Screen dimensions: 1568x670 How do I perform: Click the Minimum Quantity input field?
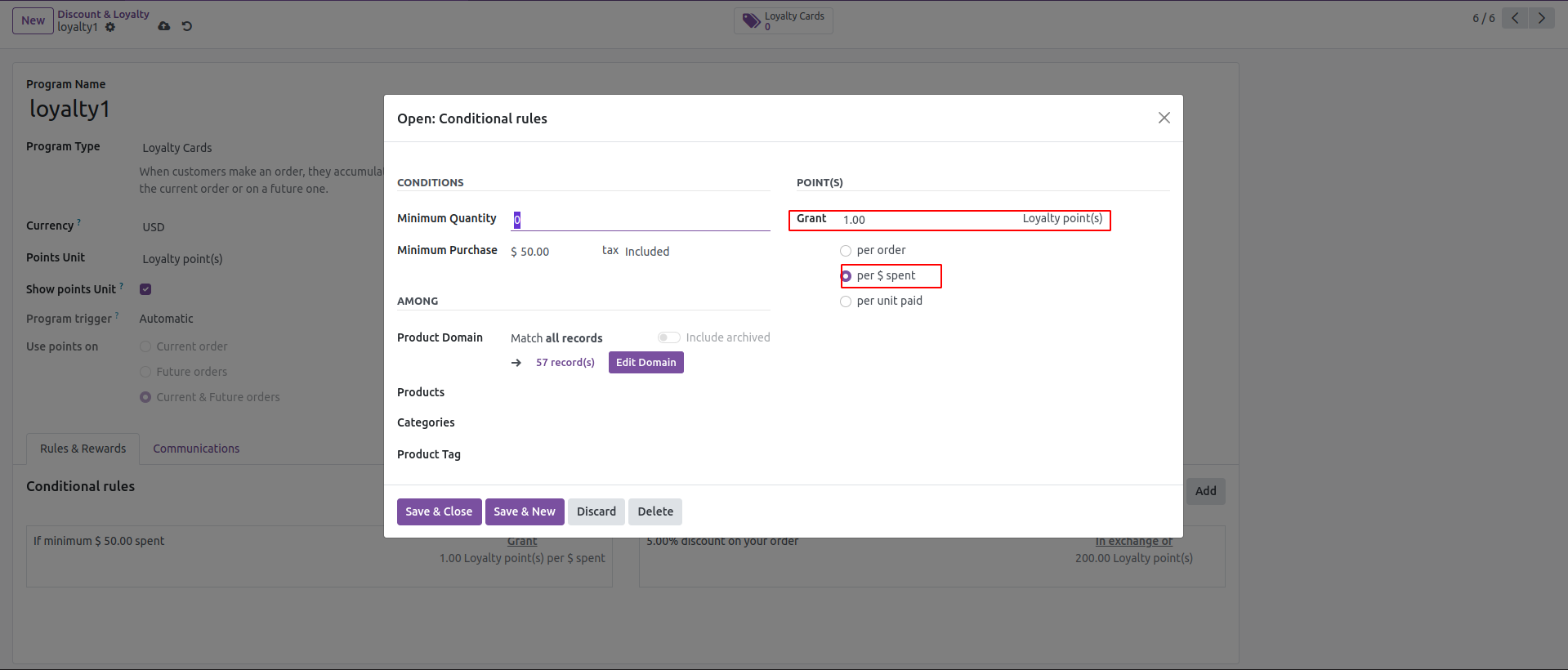tap(640, 220)
